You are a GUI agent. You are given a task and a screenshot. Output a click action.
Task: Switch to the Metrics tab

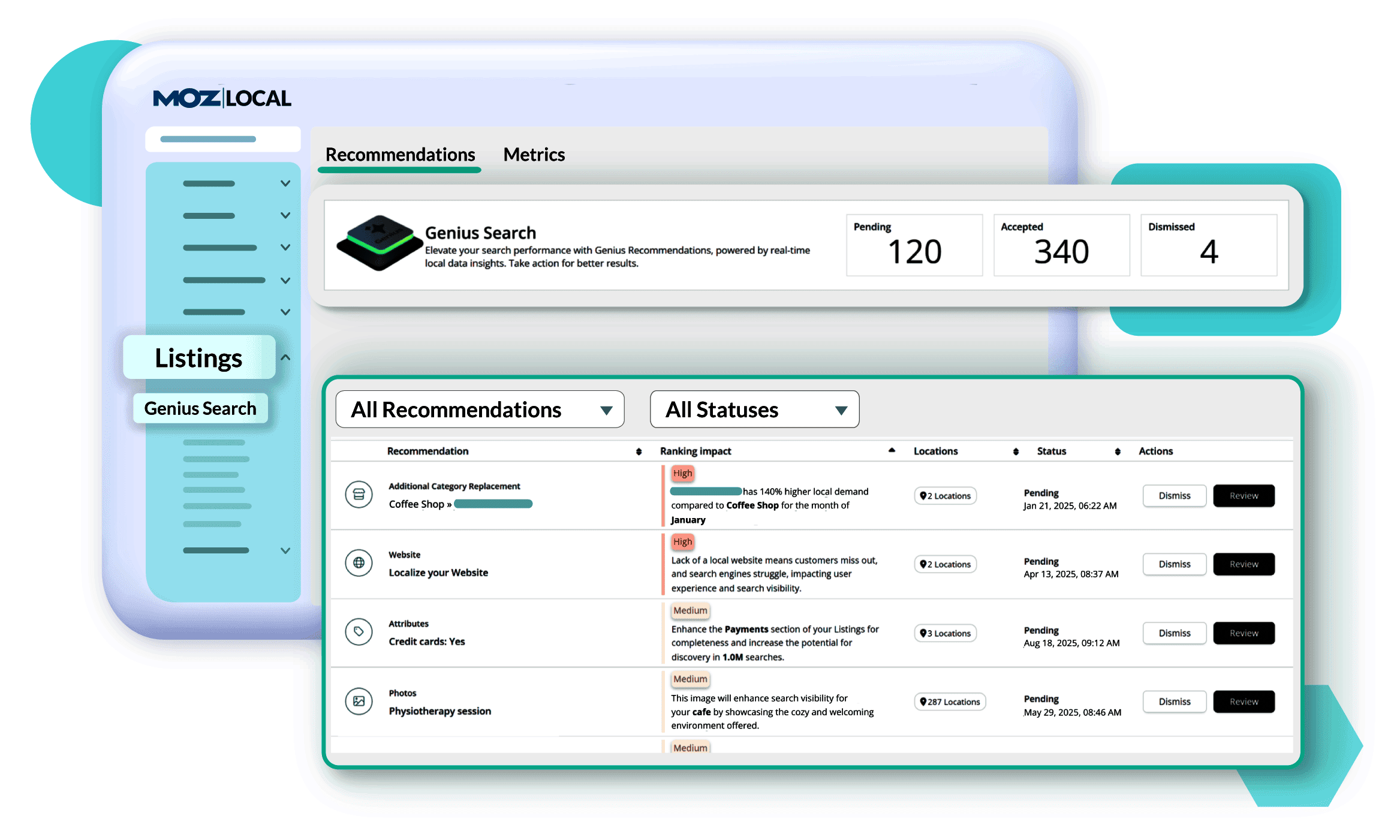click(534, 155)
